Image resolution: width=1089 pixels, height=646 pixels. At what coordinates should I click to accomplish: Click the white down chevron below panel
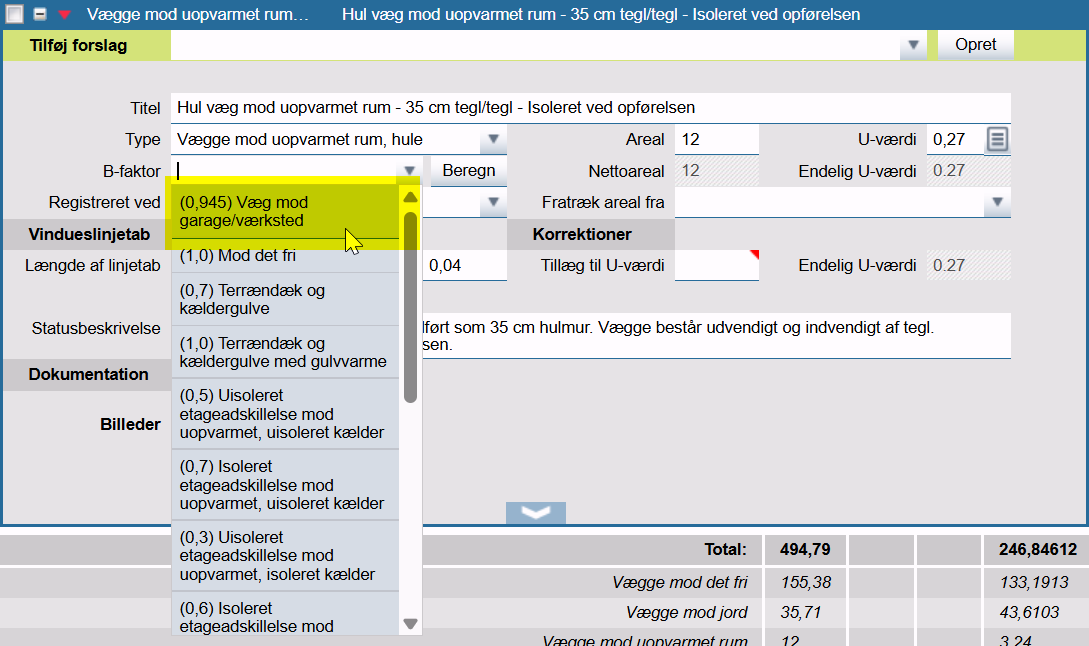tap(536, 513)
